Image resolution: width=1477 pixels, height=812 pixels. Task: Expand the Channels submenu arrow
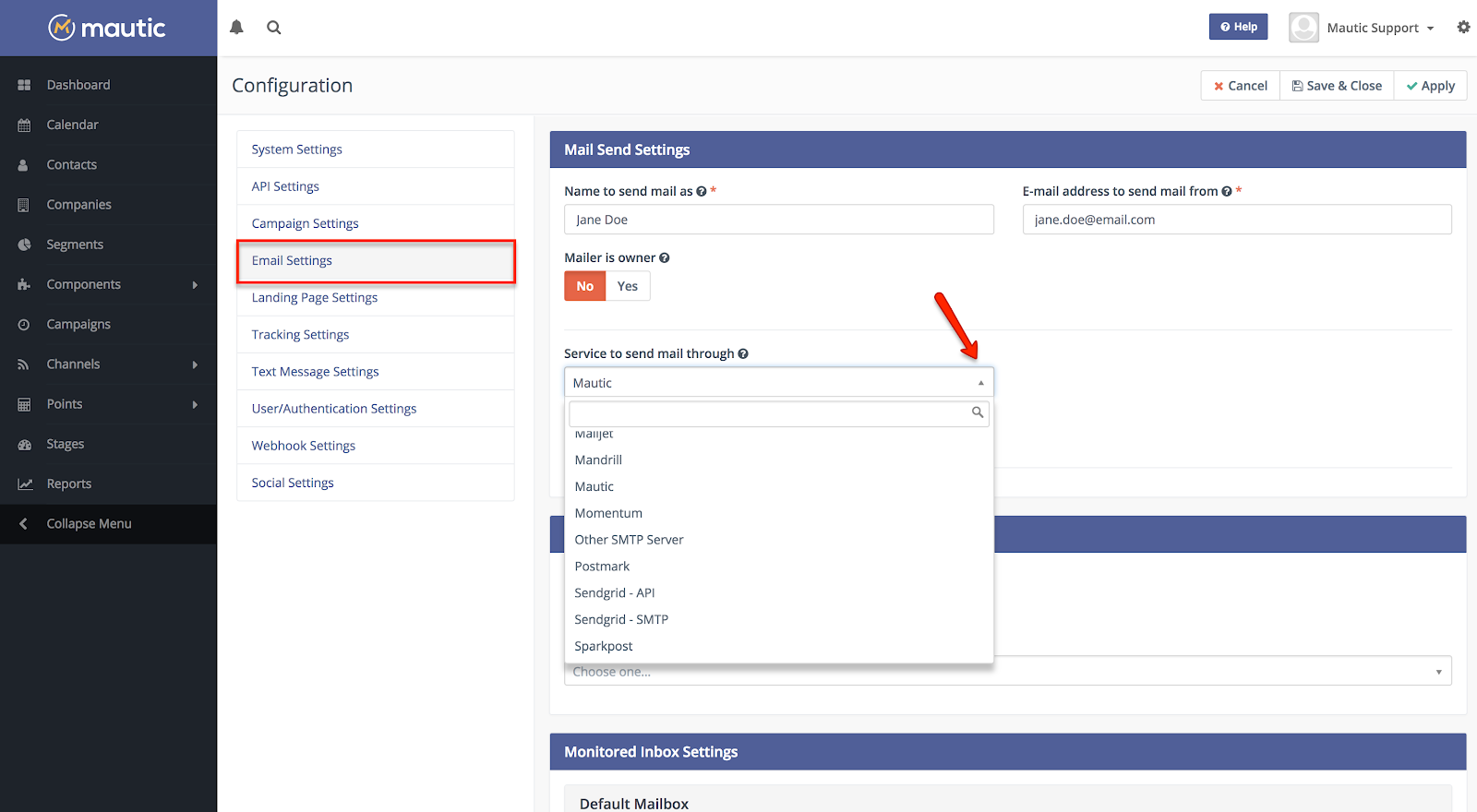pyautogui.click(x=195, y=364)
